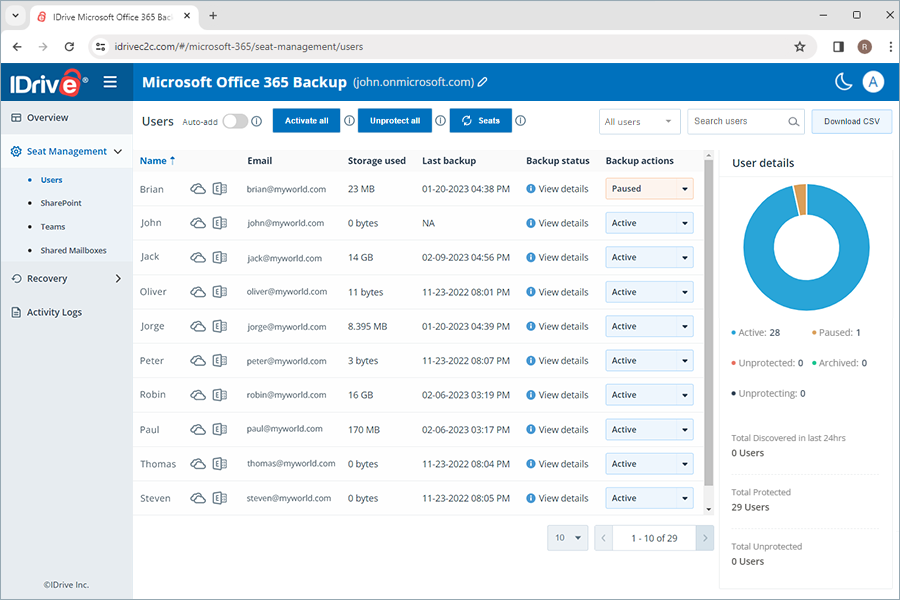
Task: Click Thomas's Exchange mailbox icon
Action: (220, 464)
